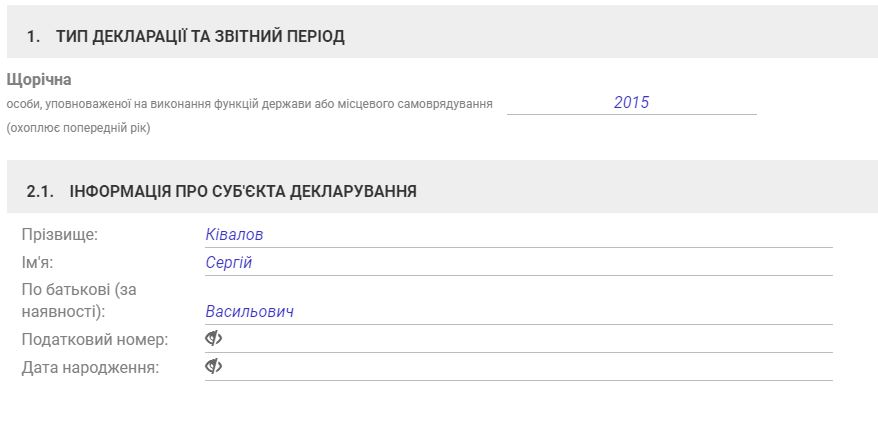
Task: Click the Податковий номер label
Action: pyautogui.click(x=94, y=339)
